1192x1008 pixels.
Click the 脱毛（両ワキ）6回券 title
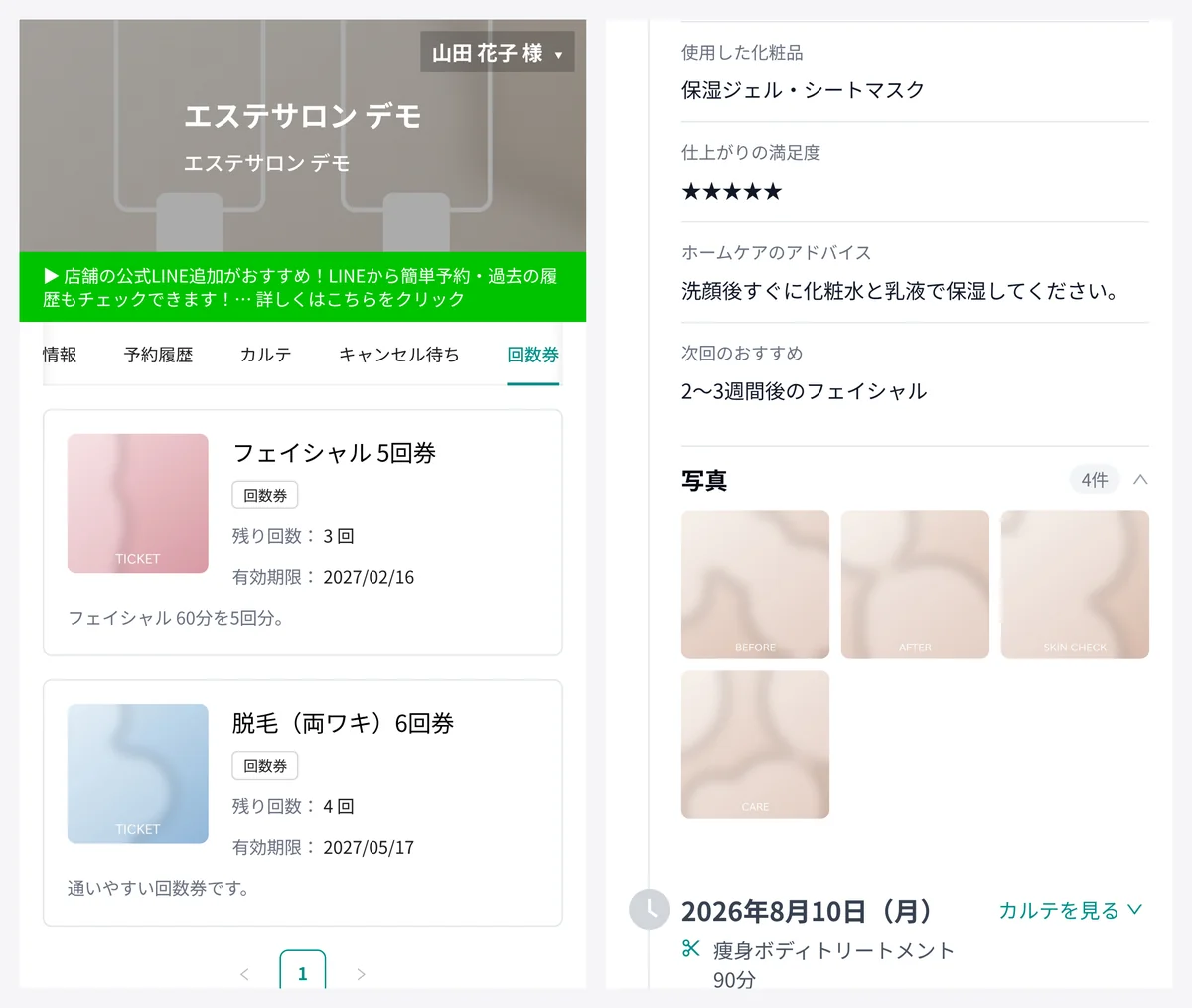pyautogui.click(x=344, y=723)
